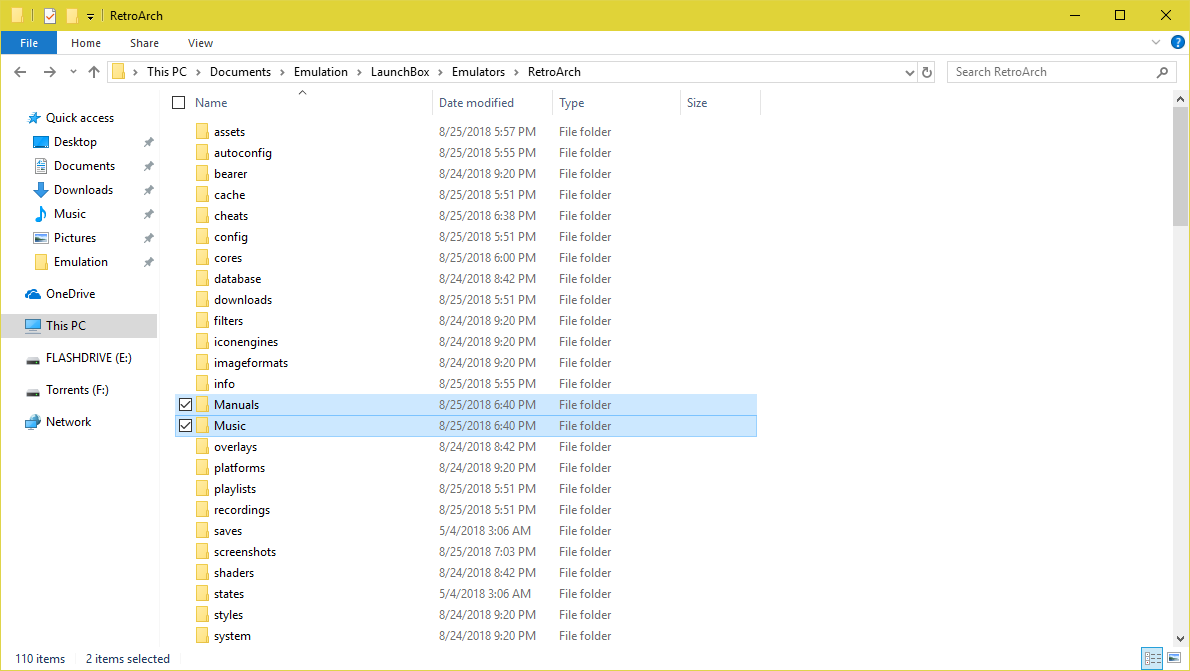This screenshot has width=1190, height=671.
Task: Select the playlists folder icon
Action: click(202, 489)
